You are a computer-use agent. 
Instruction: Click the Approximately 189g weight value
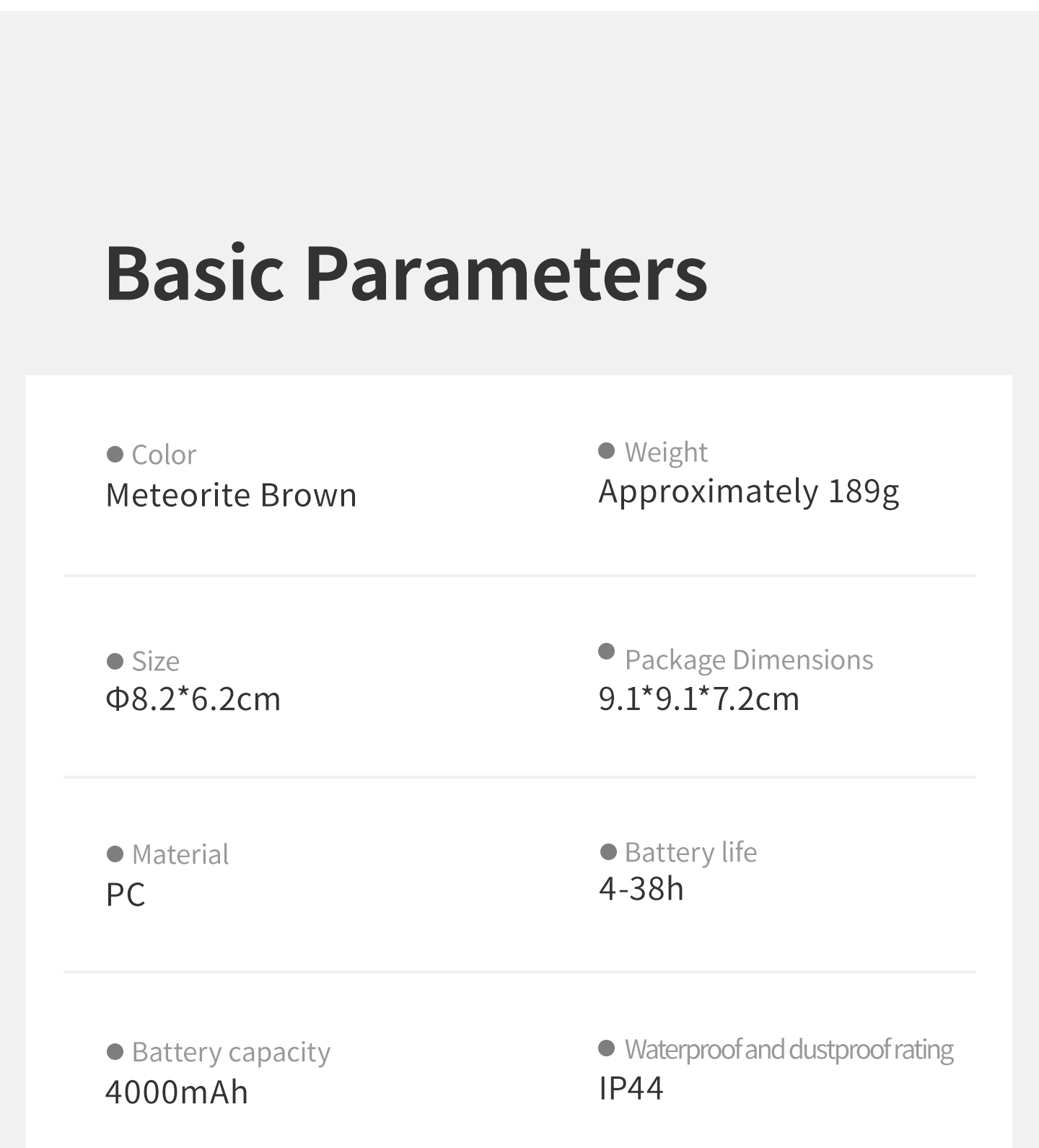pos(749,492)
